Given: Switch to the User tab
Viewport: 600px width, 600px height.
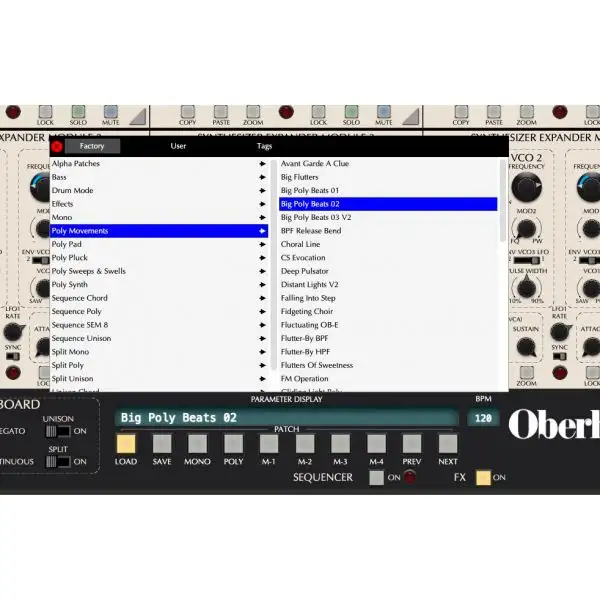Looking at the screenshot, I should (178, 146).
